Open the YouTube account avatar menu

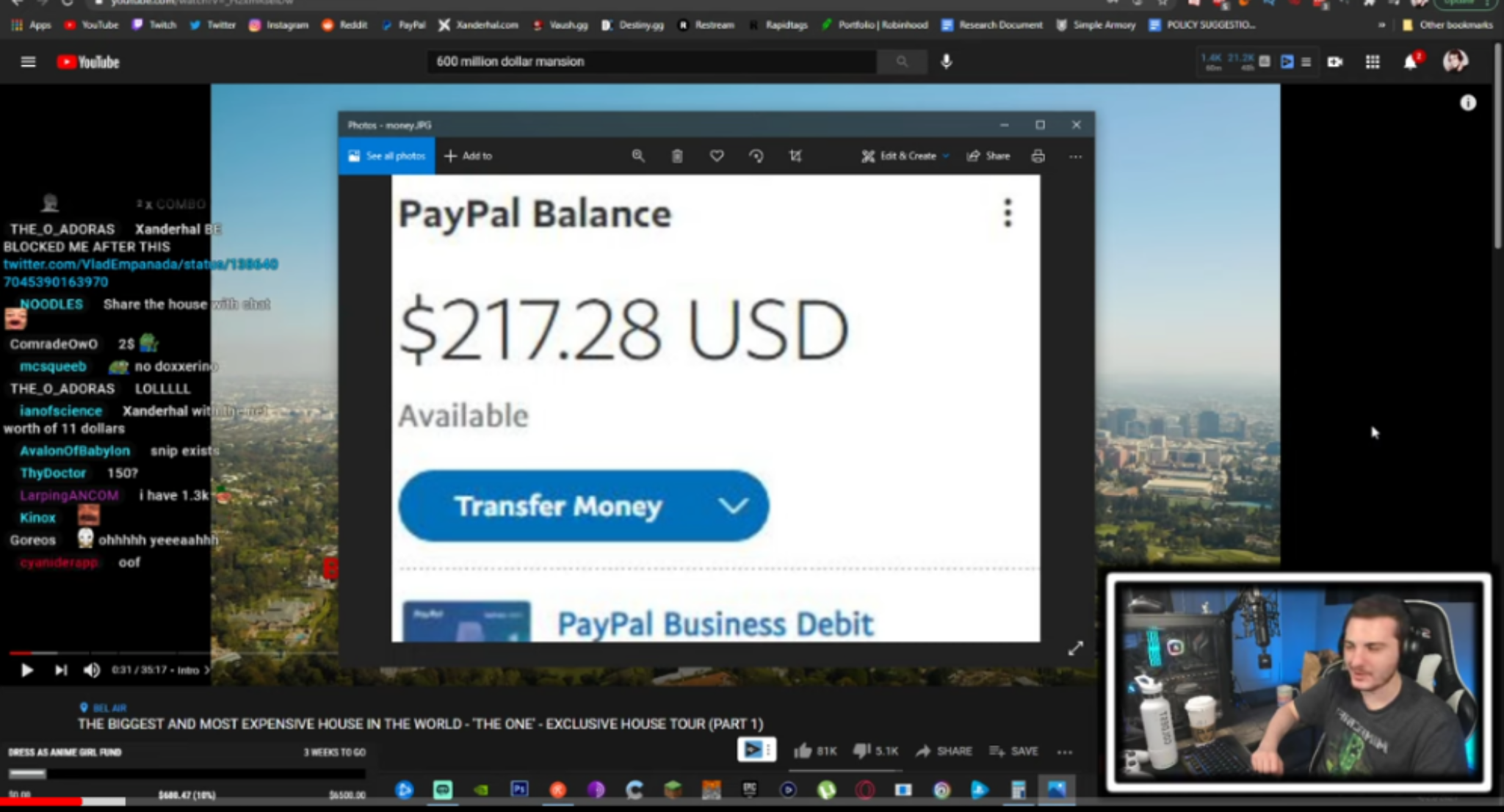click(1455, 61)
